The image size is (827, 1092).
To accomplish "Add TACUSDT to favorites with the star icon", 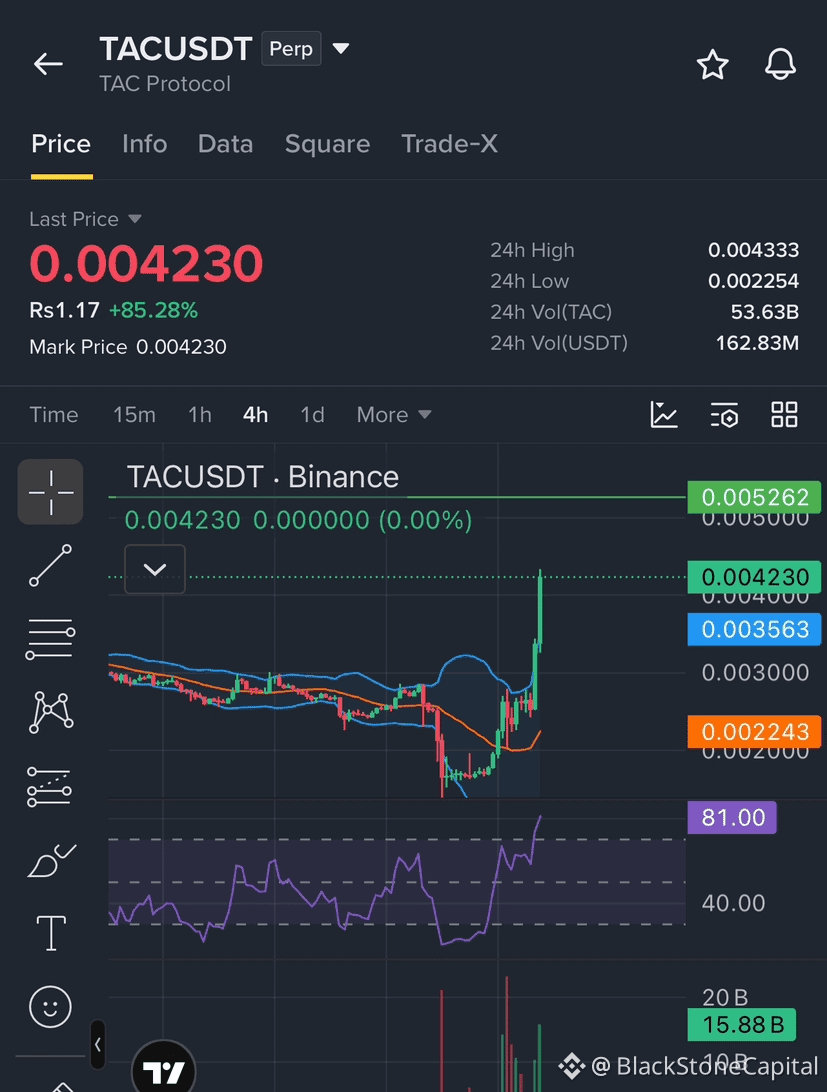I will [712, 65].
